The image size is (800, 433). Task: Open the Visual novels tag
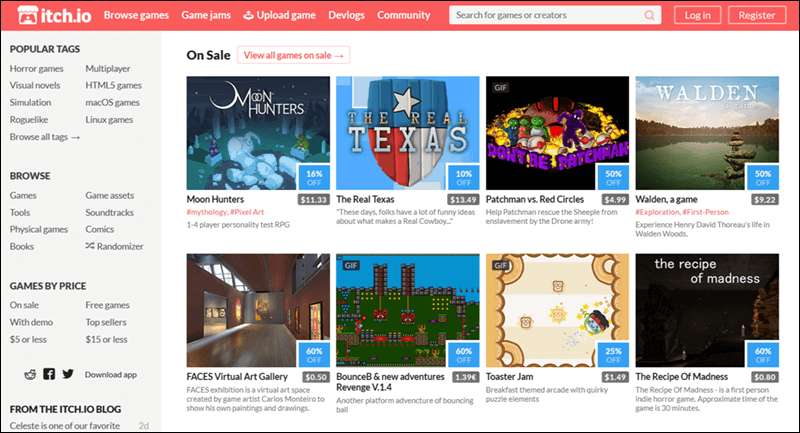pos(35,85)
